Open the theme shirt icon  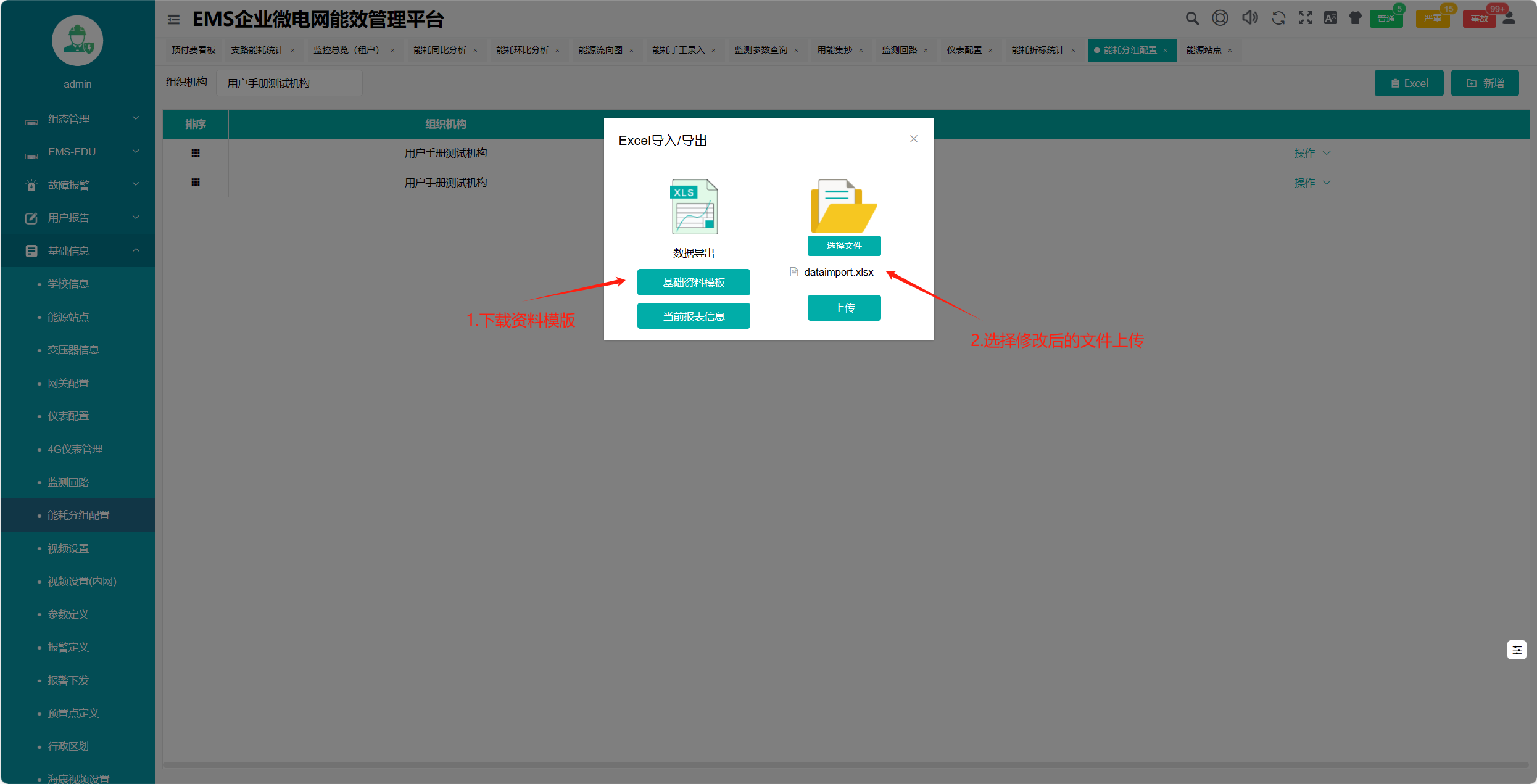click(x=1354, y=19)
